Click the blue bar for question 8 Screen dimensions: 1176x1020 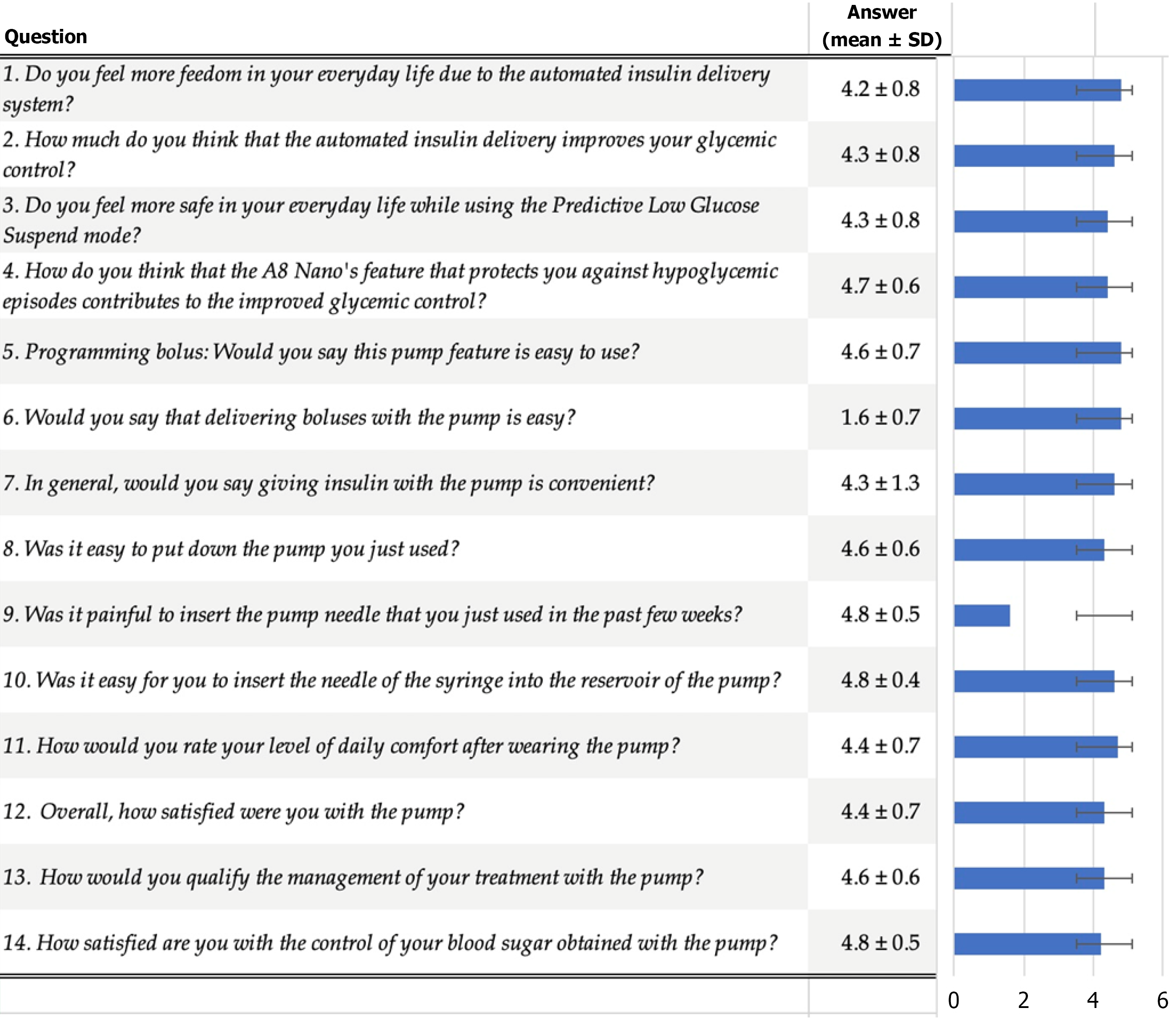1029,550
